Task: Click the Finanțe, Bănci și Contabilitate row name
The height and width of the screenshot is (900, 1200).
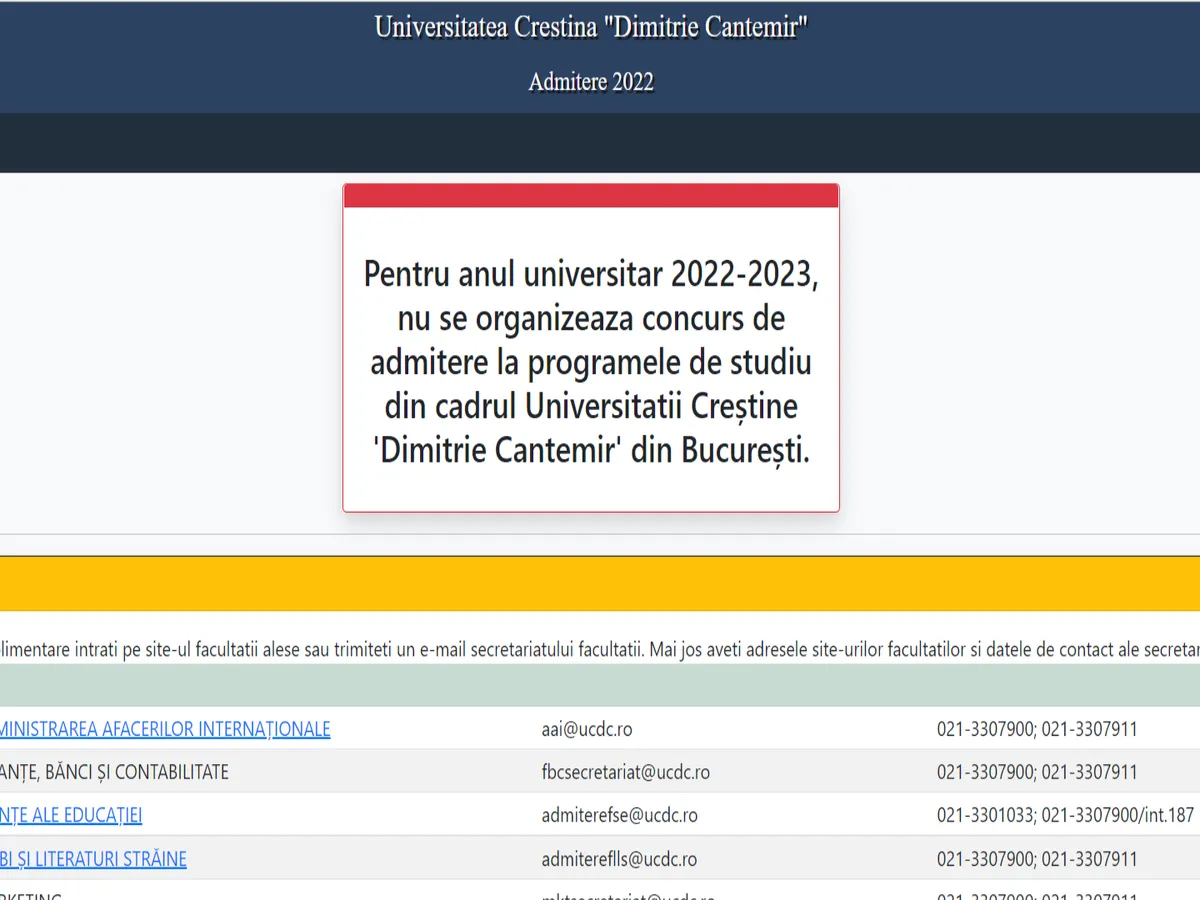Action: 114,772
